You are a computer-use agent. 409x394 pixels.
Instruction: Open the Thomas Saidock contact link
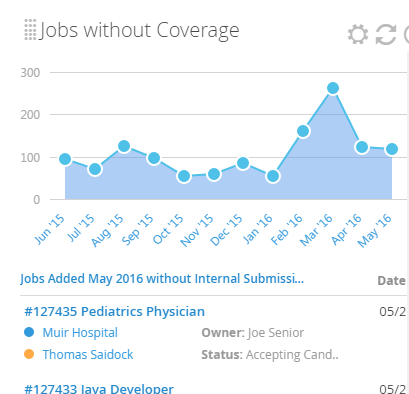88,354
